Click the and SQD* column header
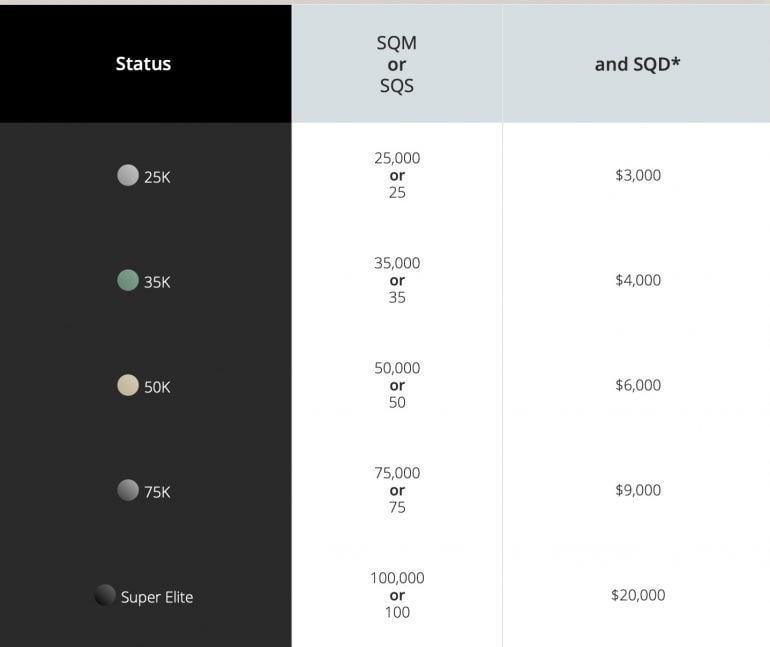This screenshot has width=770, height=647. coord(637,64)
